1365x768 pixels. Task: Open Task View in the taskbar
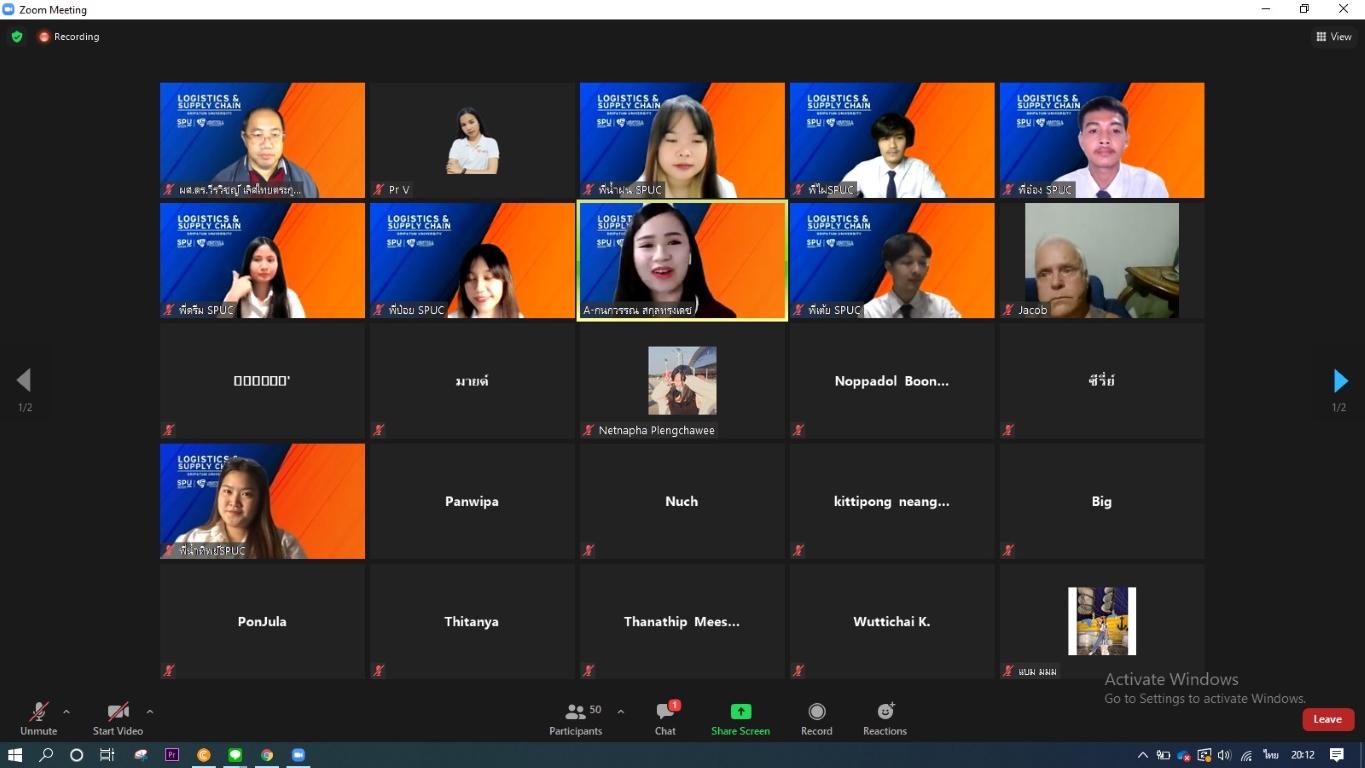[107, 755]
